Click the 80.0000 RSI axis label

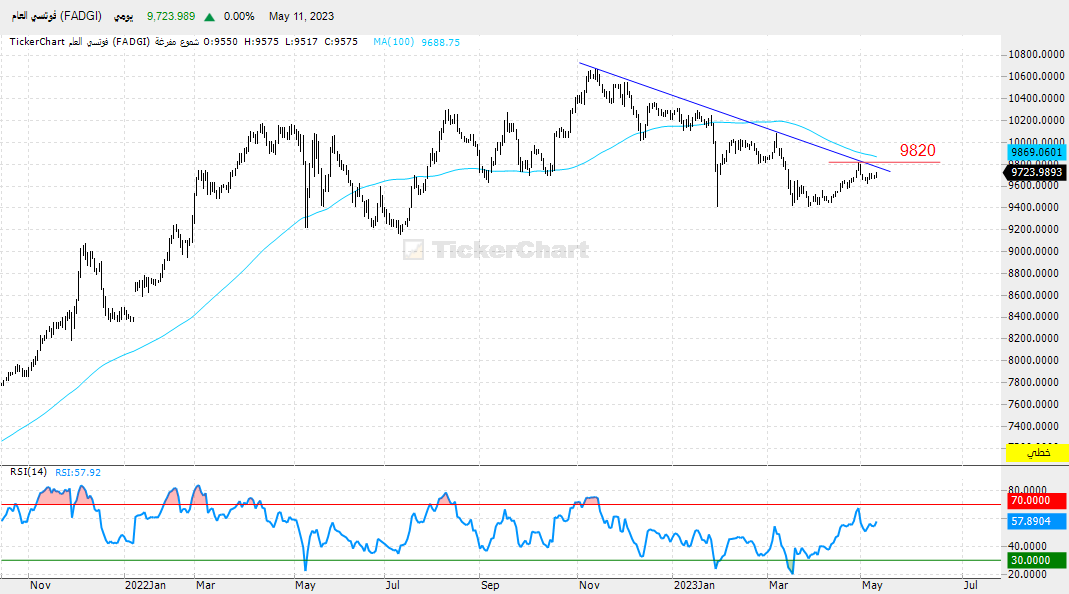(1027, 490)
